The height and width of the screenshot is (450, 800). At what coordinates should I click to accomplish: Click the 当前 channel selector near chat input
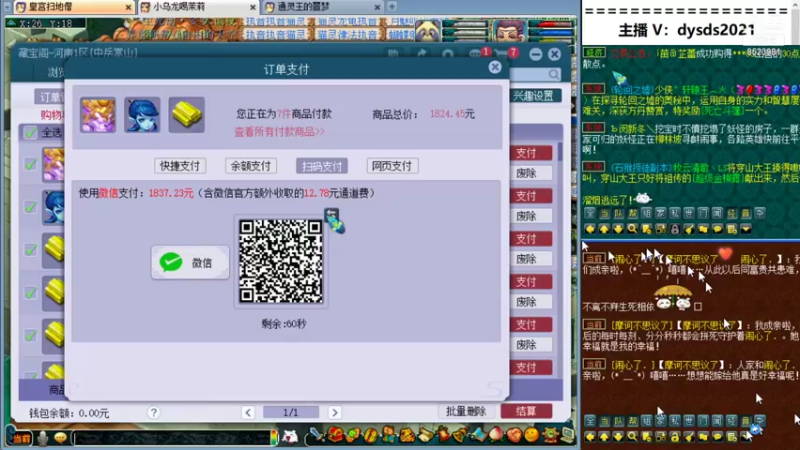(21, 439)
